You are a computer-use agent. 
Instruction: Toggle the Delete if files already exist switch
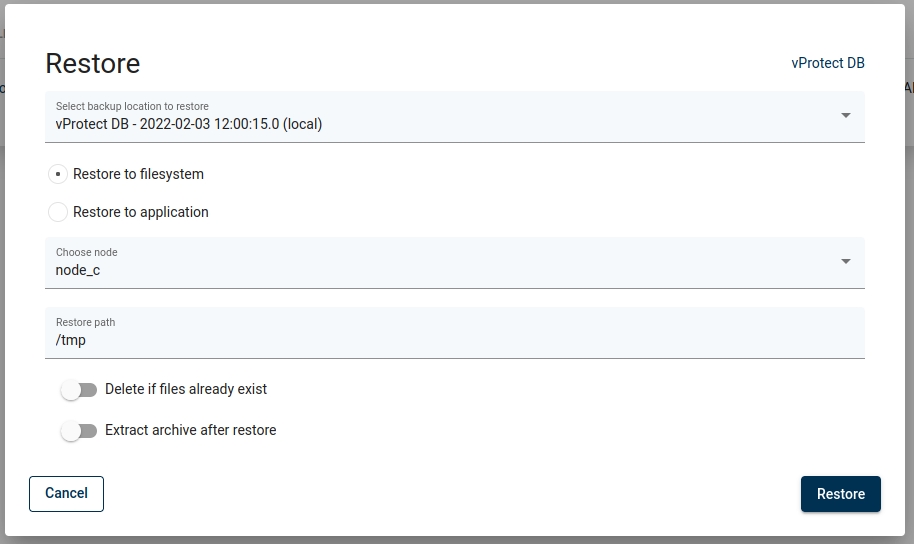[79, 390]
